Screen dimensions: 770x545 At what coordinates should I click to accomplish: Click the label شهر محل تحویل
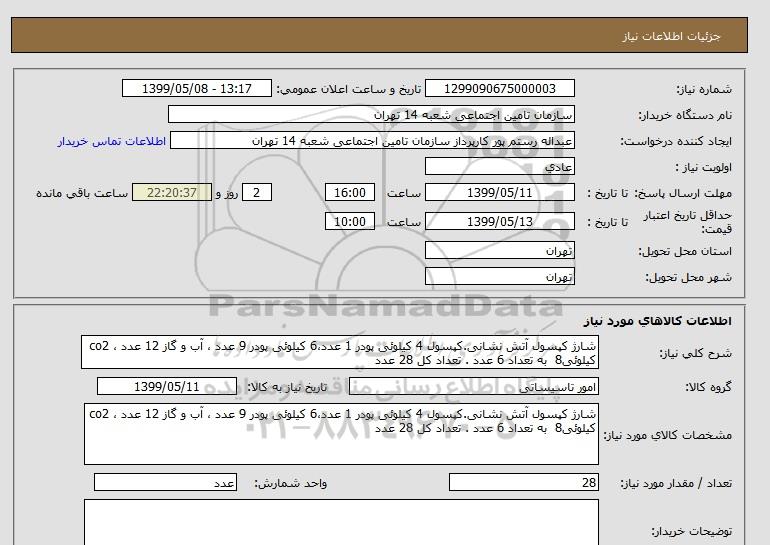[688, 277]
